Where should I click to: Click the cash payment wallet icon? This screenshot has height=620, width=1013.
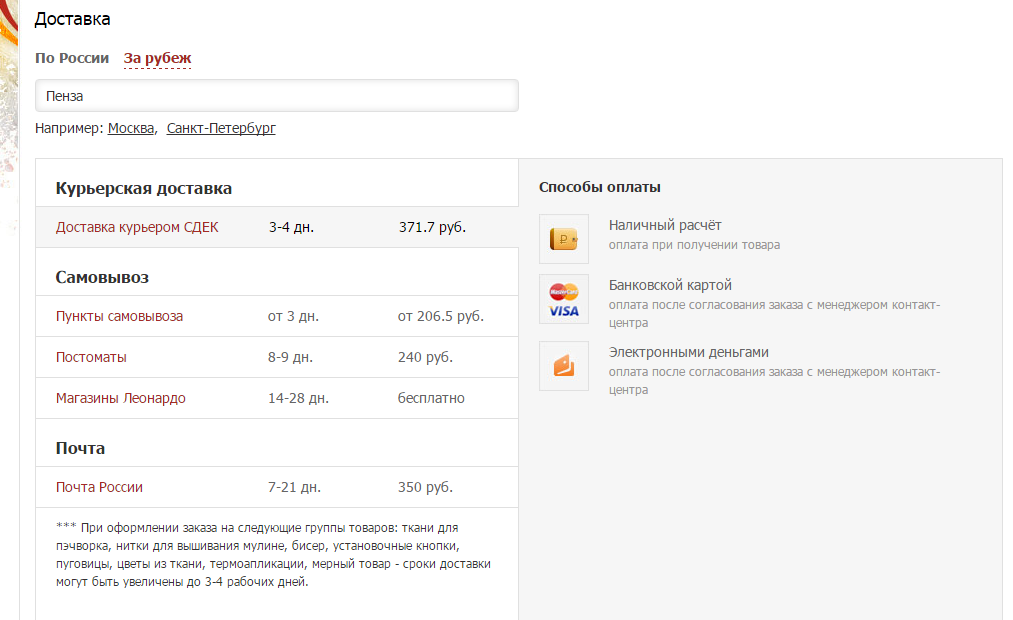click(x=564, y=239)
